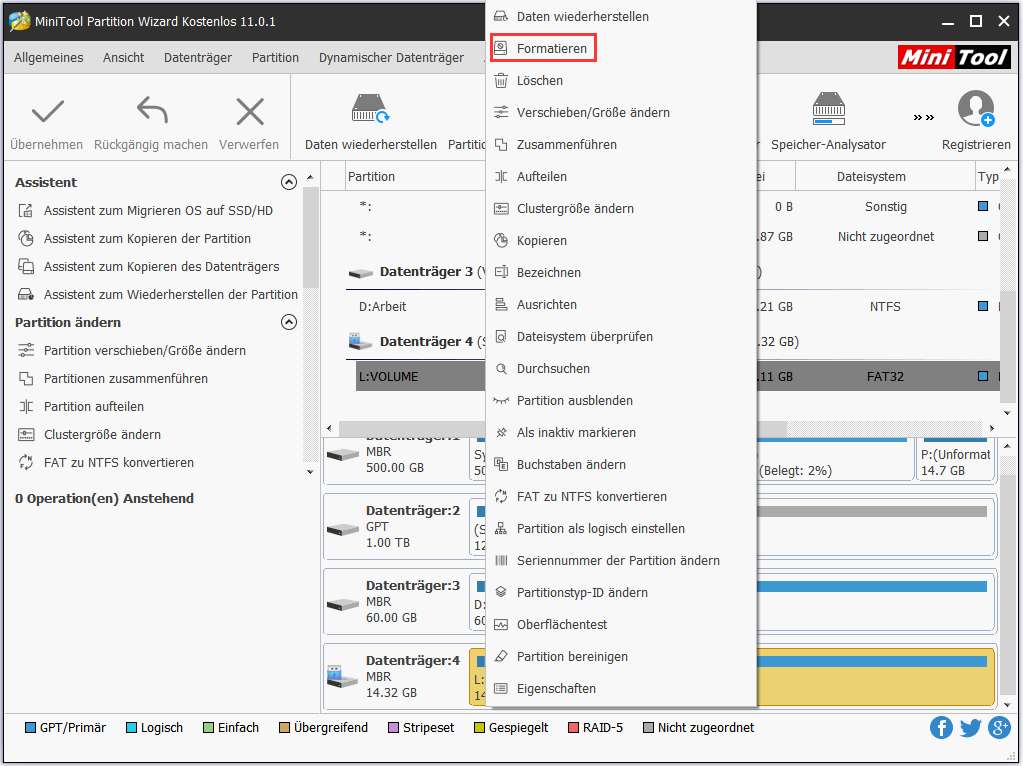Collapse the Partition ändern section

click(289, 322)
